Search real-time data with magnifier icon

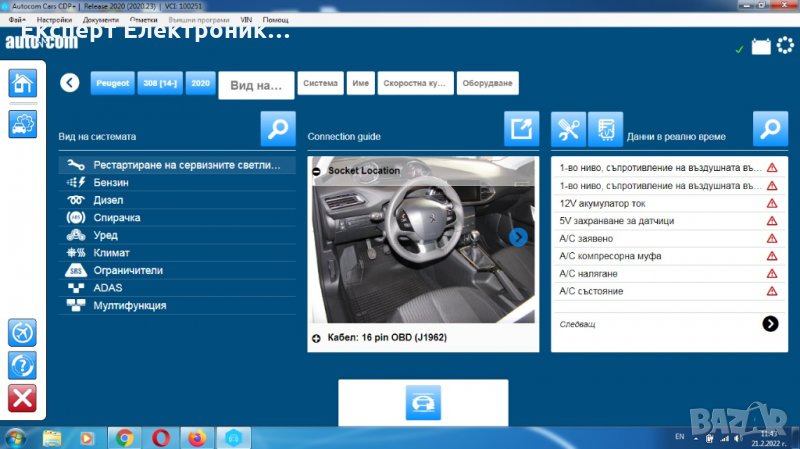point(770,129)
